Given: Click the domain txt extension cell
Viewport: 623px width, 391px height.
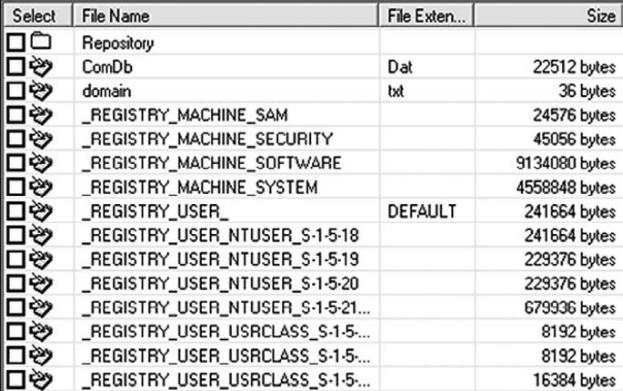Looking at the screenshot, I should pyautogui.click(x=427, y=91).
